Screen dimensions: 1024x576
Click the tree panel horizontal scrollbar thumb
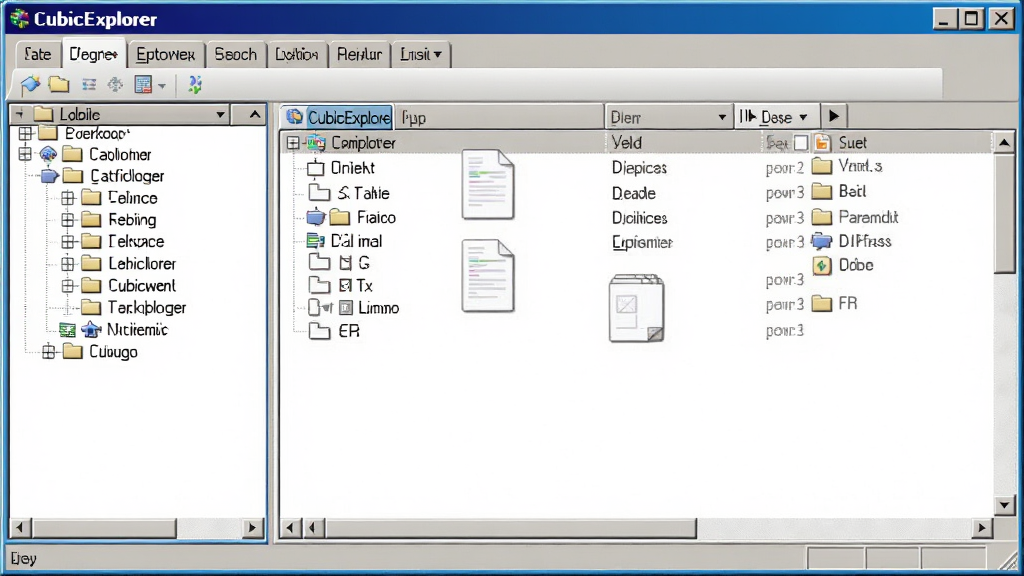point(104,528)
